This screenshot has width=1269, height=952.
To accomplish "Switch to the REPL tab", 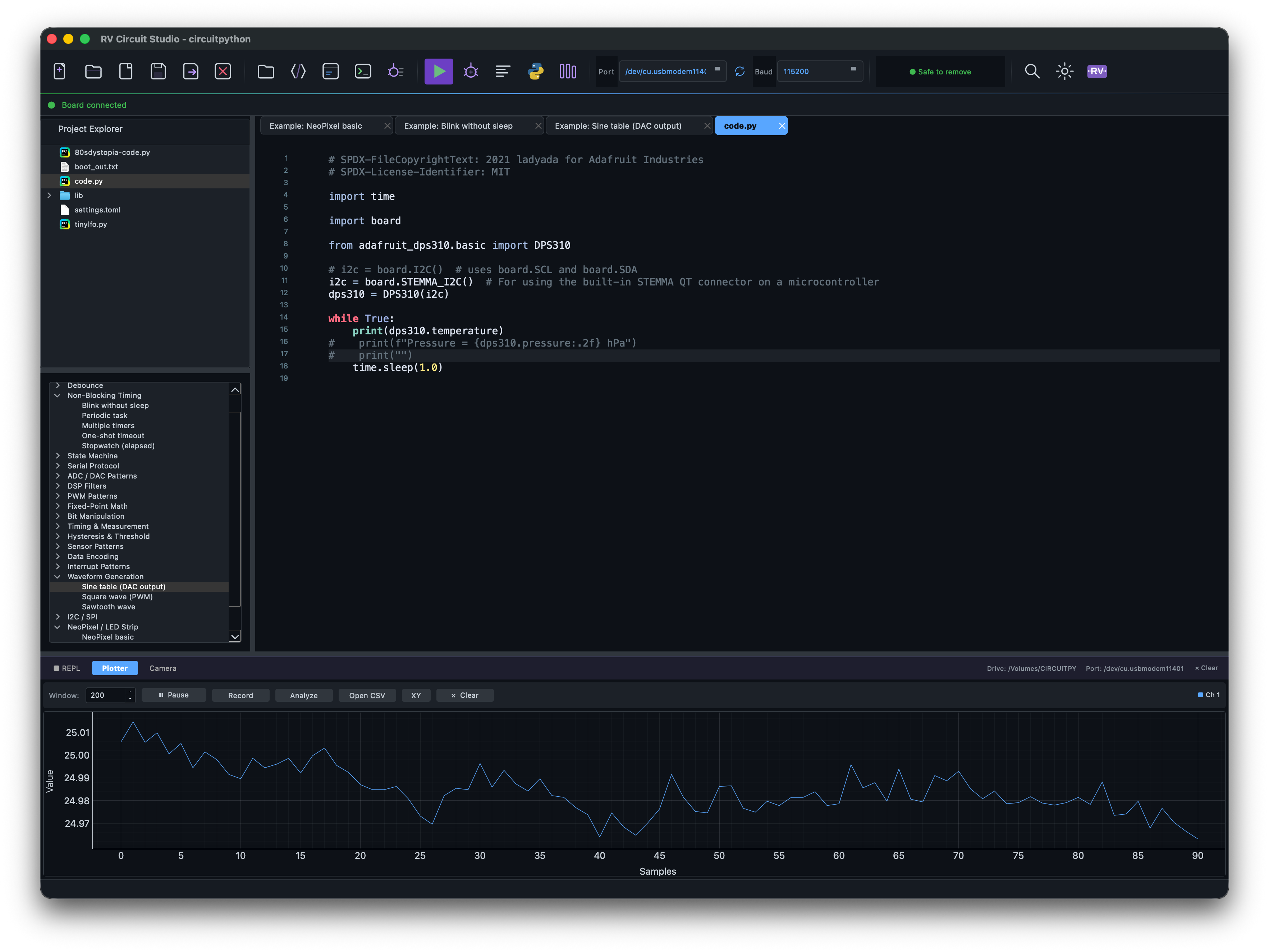I will [67, 669].
